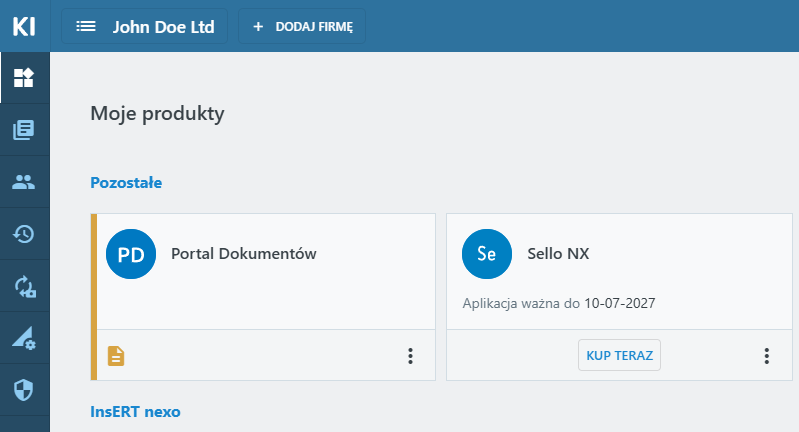Open the signal settings gear sidebar icon
Viewport: 799px width, 432px height.
[24, 339]
